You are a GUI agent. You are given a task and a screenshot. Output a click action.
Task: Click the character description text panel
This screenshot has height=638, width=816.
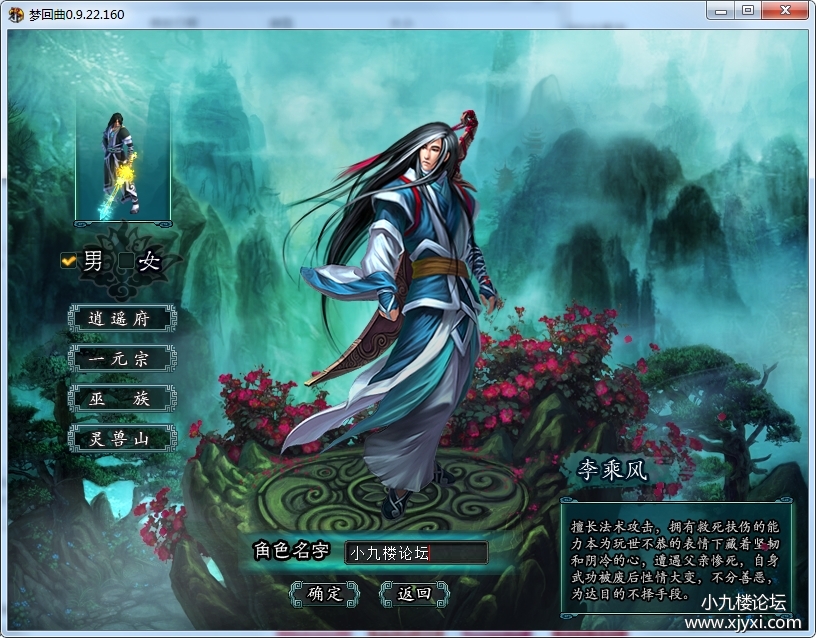click(x=675, y=557)
